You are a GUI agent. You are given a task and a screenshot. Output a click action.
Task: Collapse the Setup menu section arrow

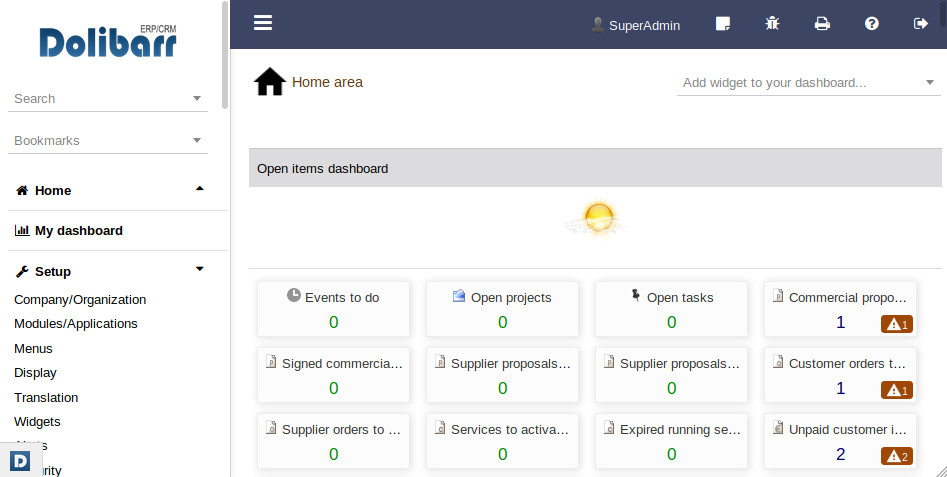click(200, 269)
